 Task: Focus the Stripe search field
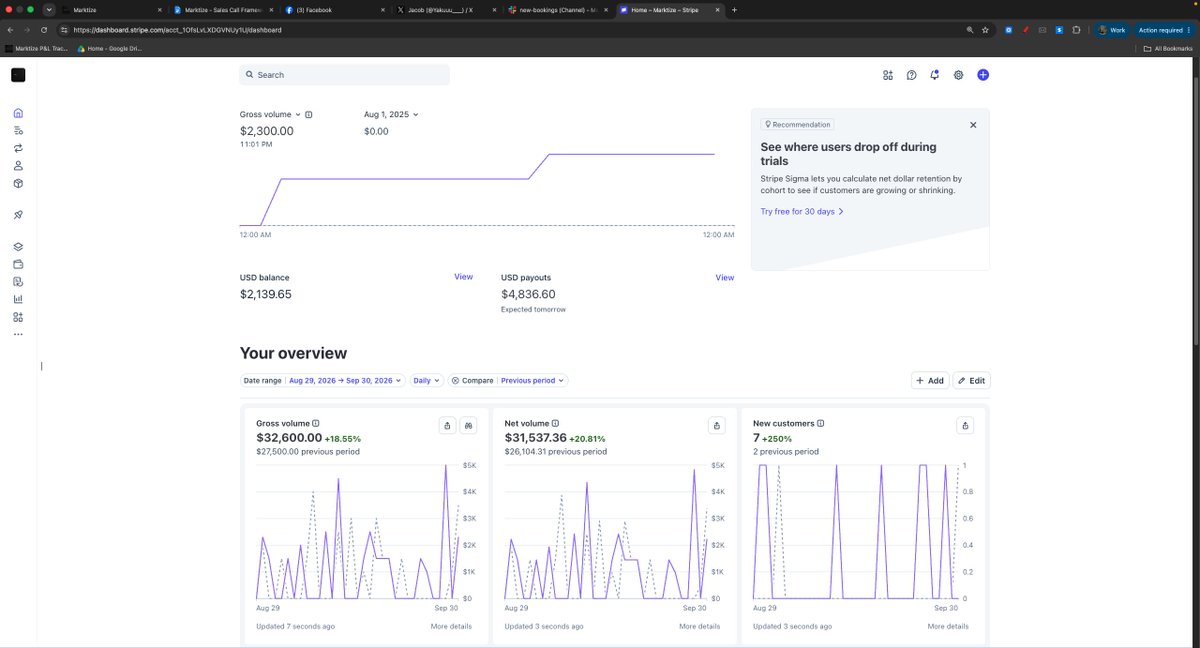coord(344,75)
